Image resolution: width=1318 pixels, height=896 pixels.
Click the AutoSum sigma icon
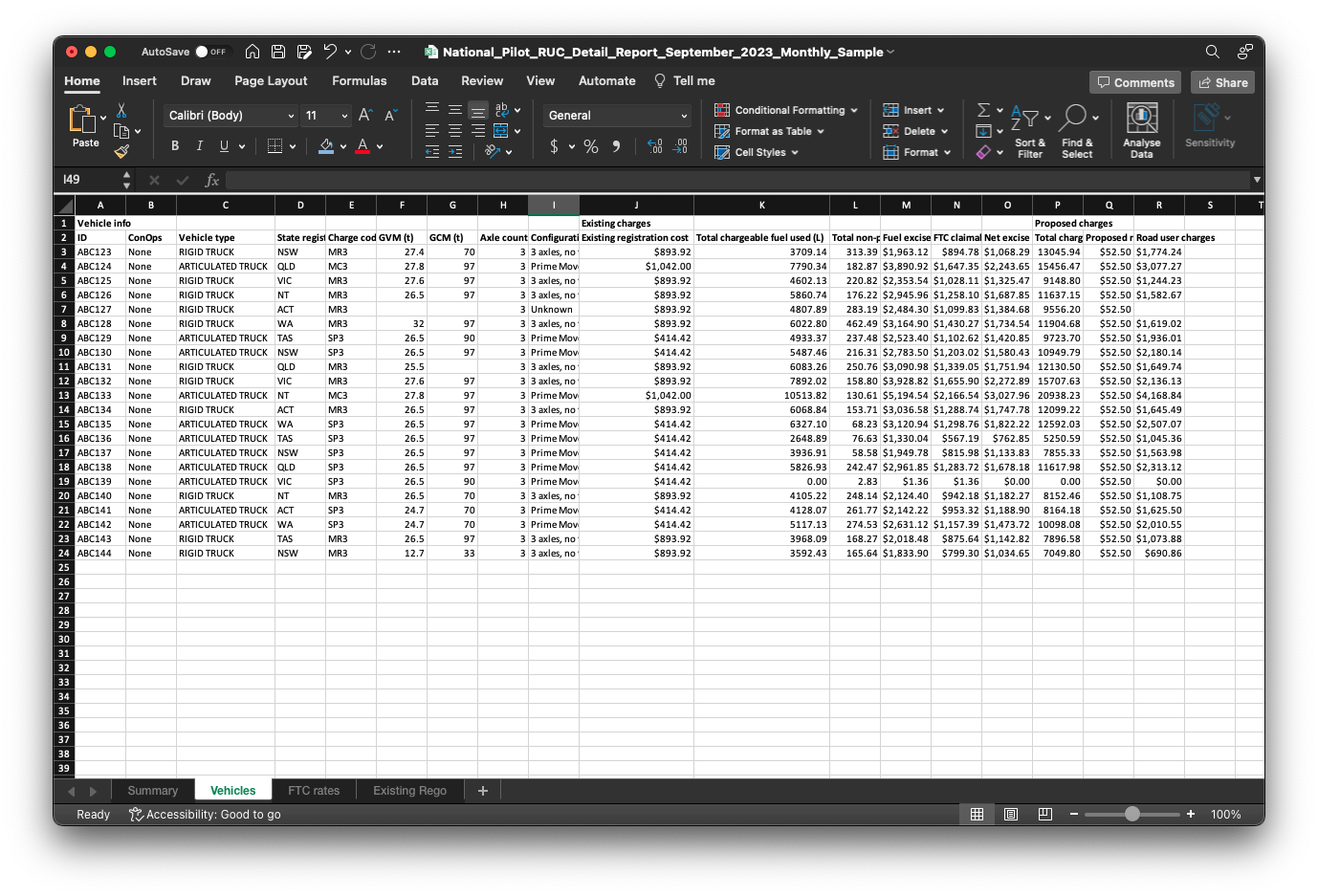[x=983, y=110]
